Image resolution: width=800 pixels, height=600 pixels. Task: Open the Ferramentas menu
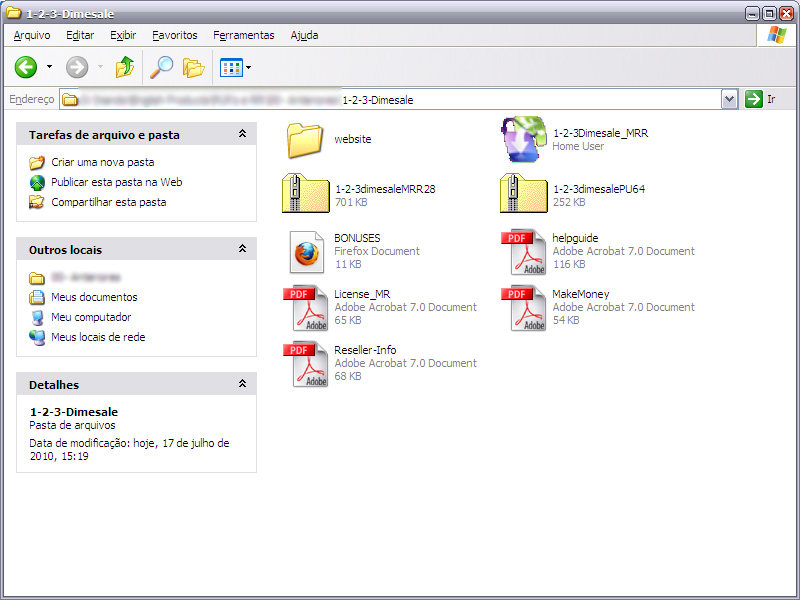[x=243, y=35]
